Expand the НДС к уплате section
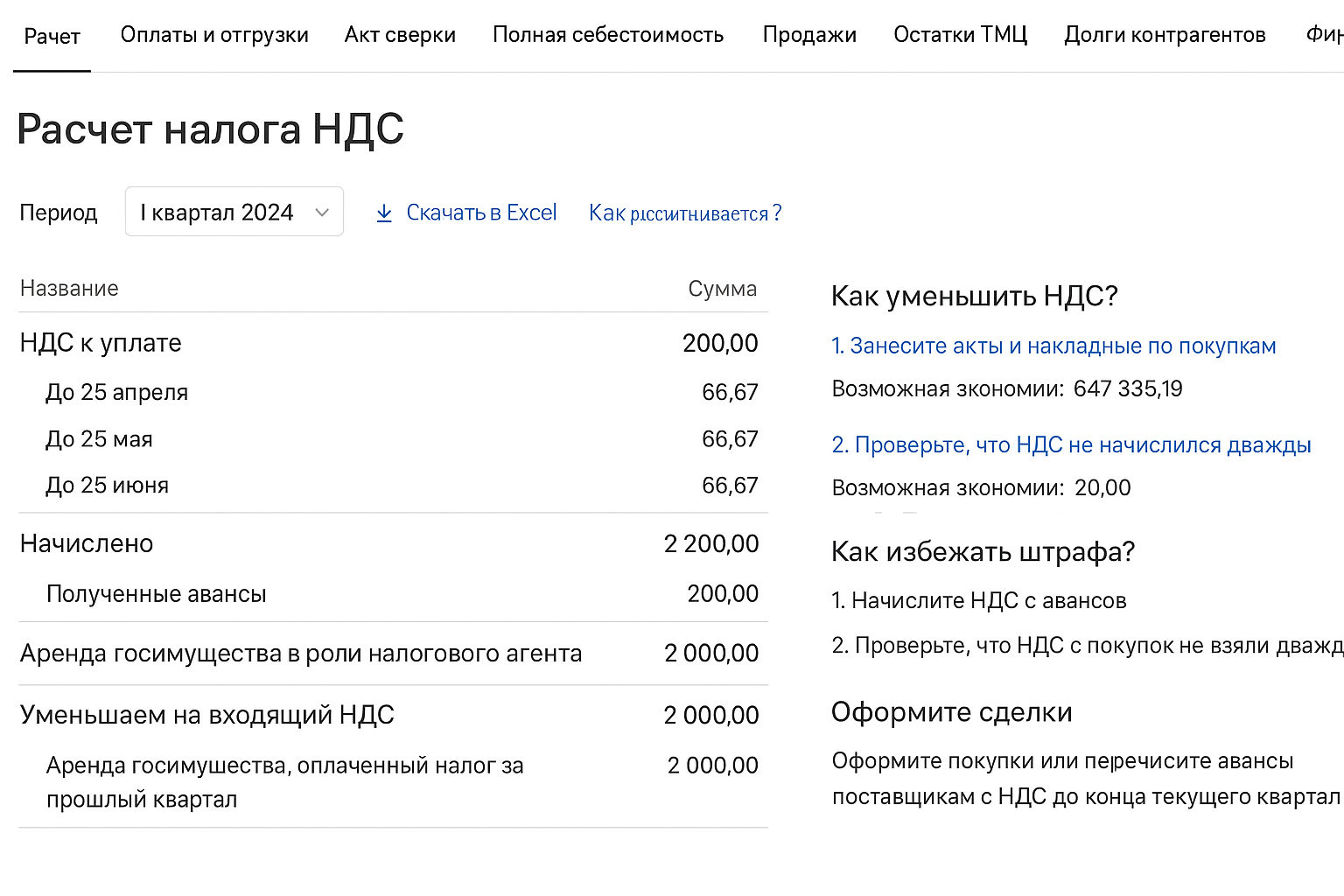 tap(101, 343)
